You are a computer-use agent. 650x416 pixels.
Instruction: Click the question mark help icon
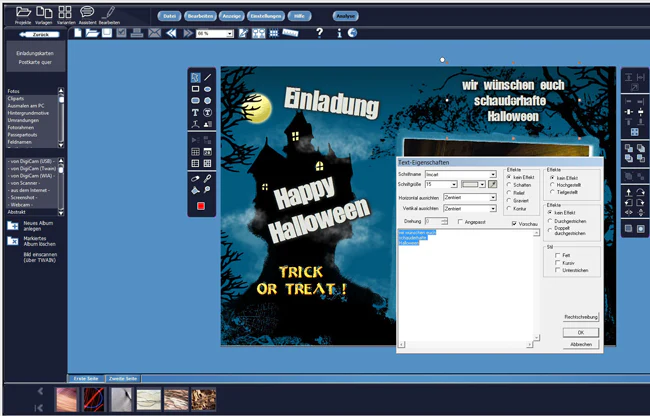click(319, 33)
